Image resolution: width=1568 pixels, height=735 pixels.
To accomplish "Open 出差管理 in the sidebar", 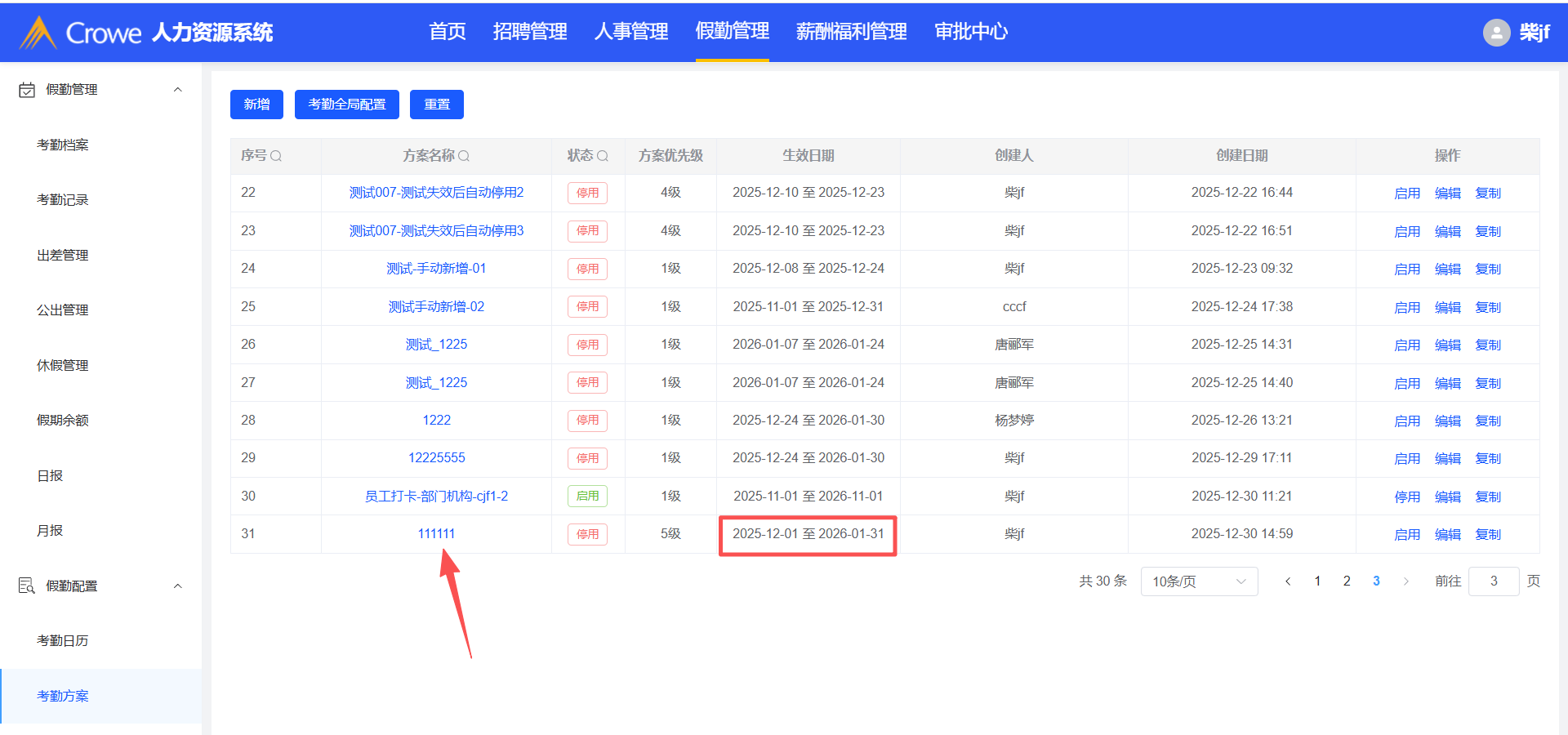I will [63, 255].
